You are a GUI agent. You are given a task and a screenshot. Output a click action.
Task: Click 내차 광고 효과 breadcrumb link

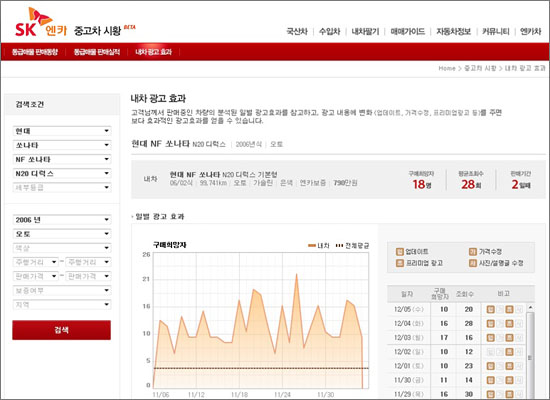[x=525, y=68]
